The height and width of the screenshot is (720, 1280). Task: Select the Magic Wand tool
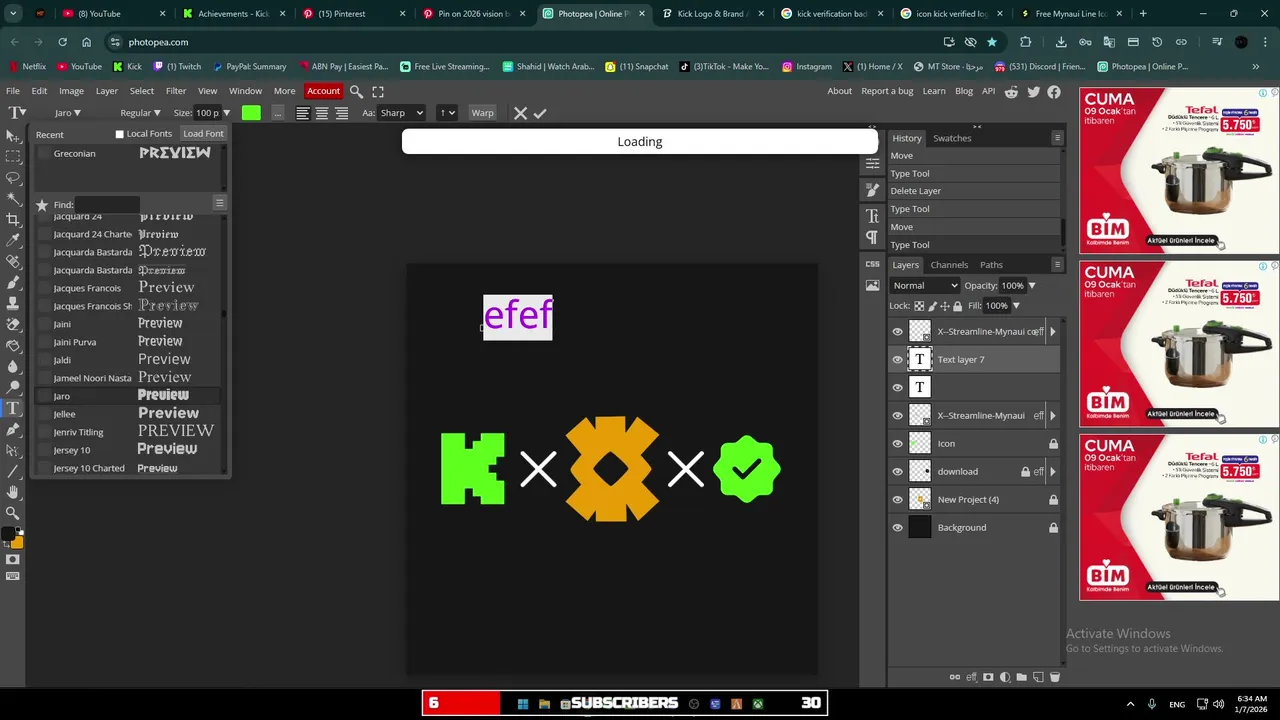tap(13, 198)
